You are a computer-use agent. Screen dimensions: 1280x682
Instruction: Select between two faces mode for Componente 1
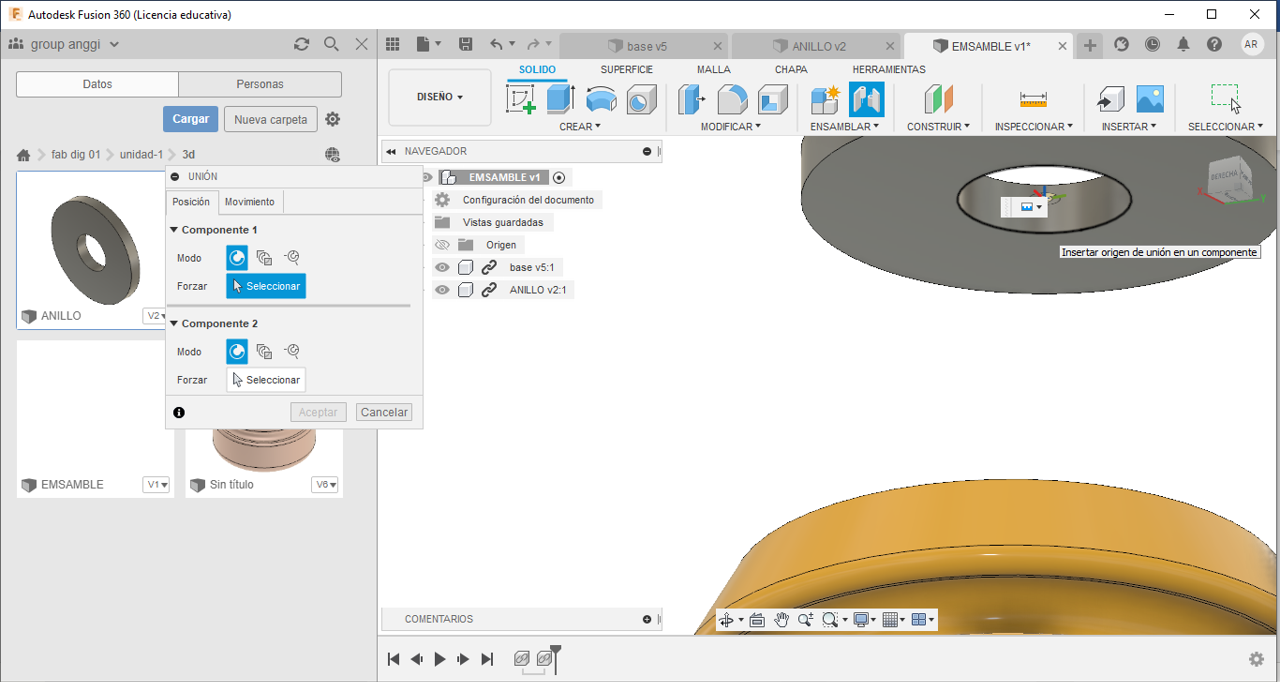coord(264,258)
